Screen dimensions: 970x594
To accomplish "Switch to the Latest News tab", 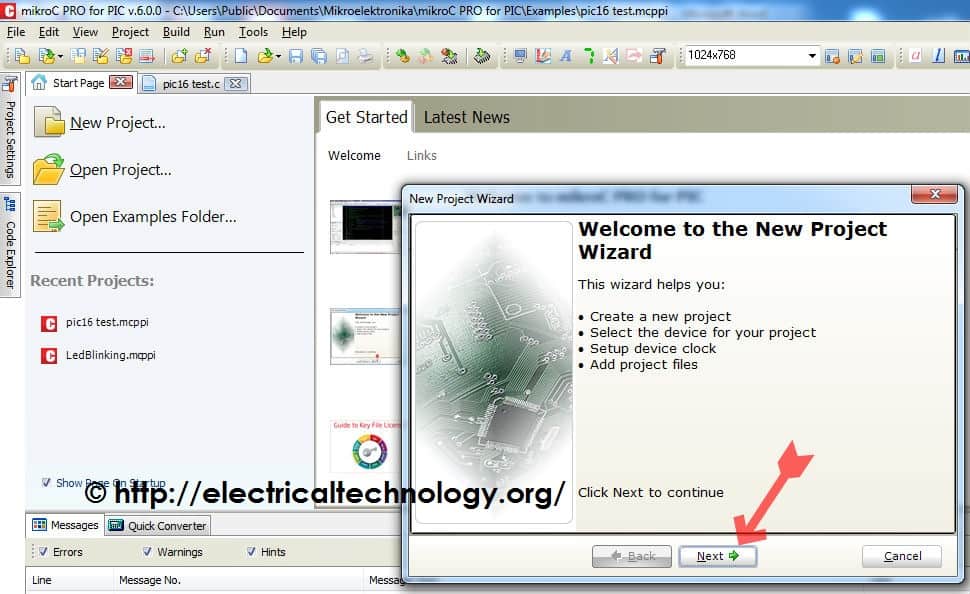I will pos(466,117).
